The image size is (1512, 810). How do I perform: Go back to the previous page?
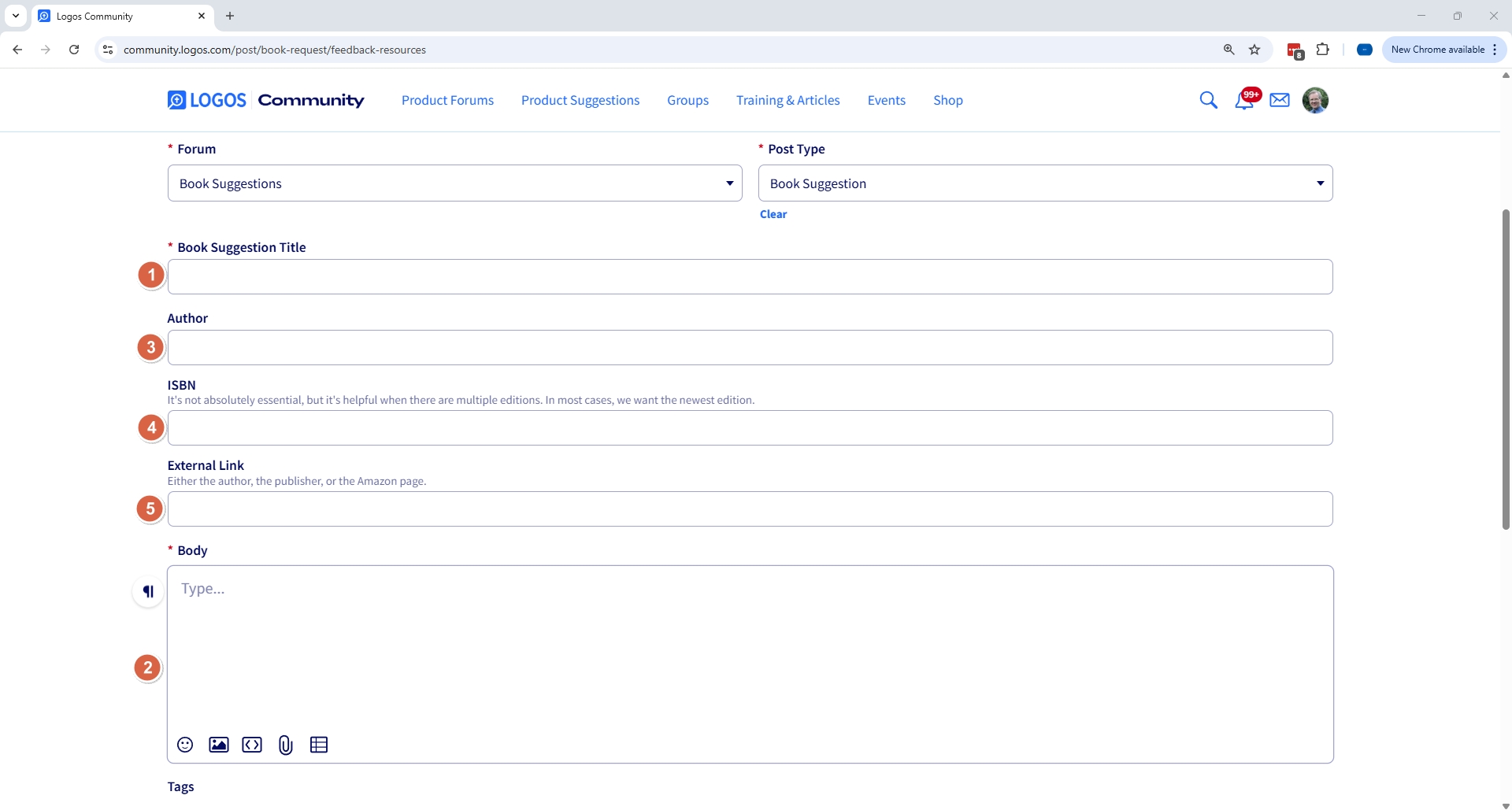[17, 50]
